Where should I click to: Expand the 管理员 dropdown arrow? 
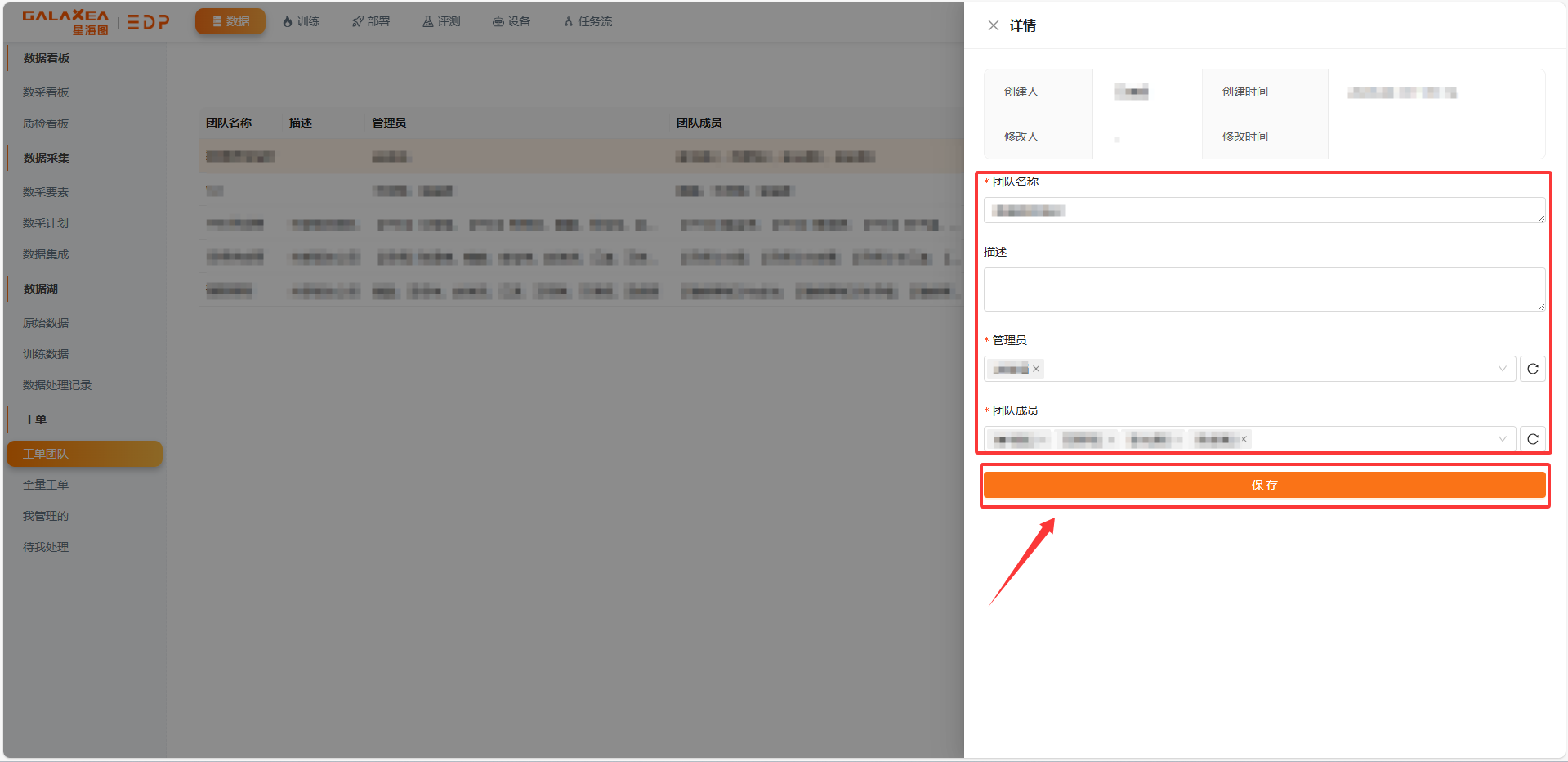[1502, 369]
